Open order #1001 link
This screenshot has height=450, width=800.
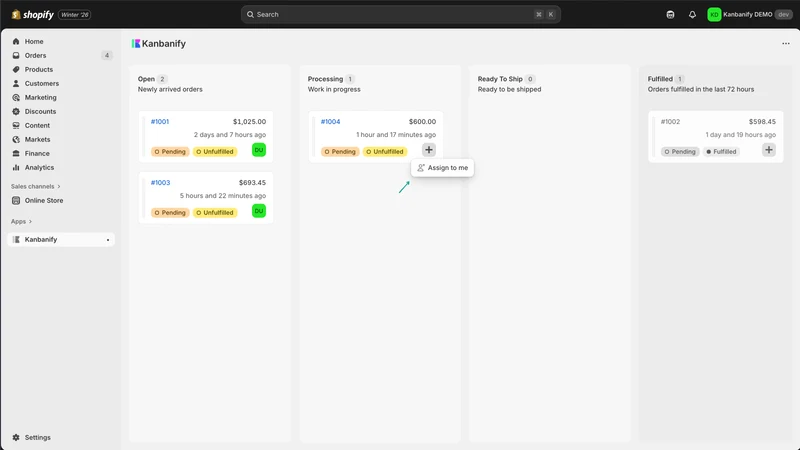tap(160, 121)
